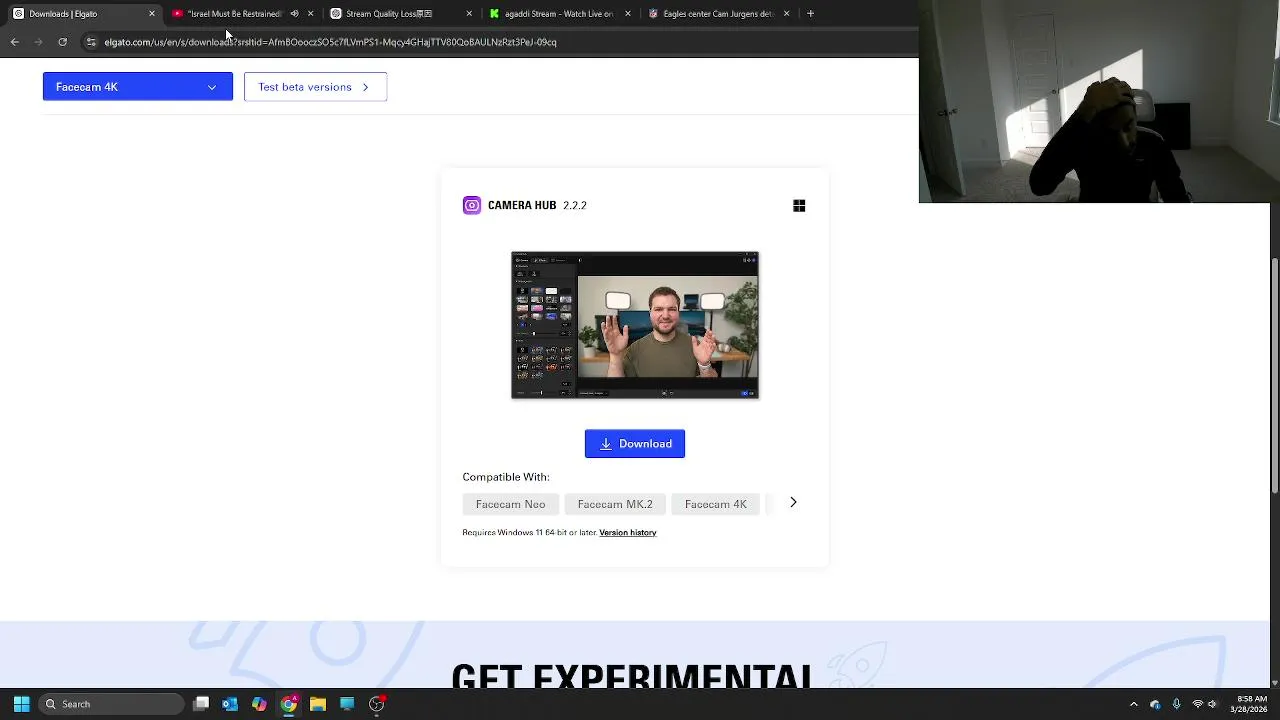Open the Camera Hub preview thumbnail
This screenshot has width=1280, height=720.
pyautogui.click(x=635, y=325)
